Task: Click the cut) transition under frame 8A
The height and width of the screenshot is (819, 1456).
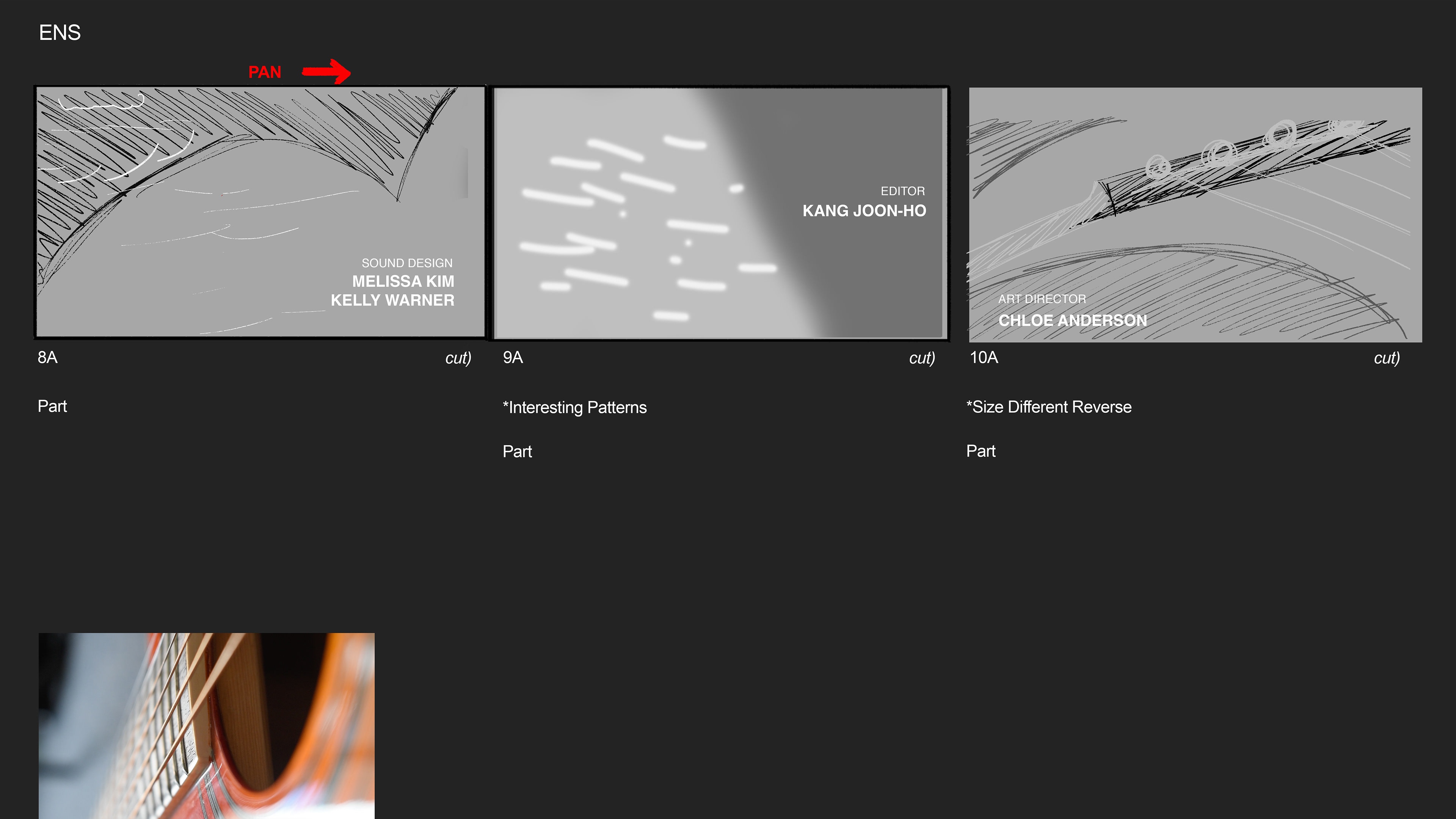Action: (458, 358)
